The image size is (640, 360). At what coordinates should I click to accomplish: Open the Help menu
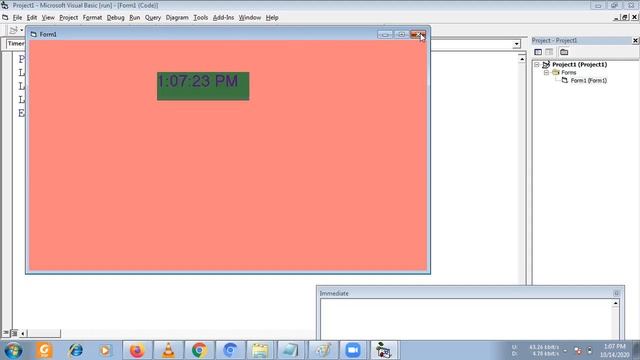coord(272,18)
